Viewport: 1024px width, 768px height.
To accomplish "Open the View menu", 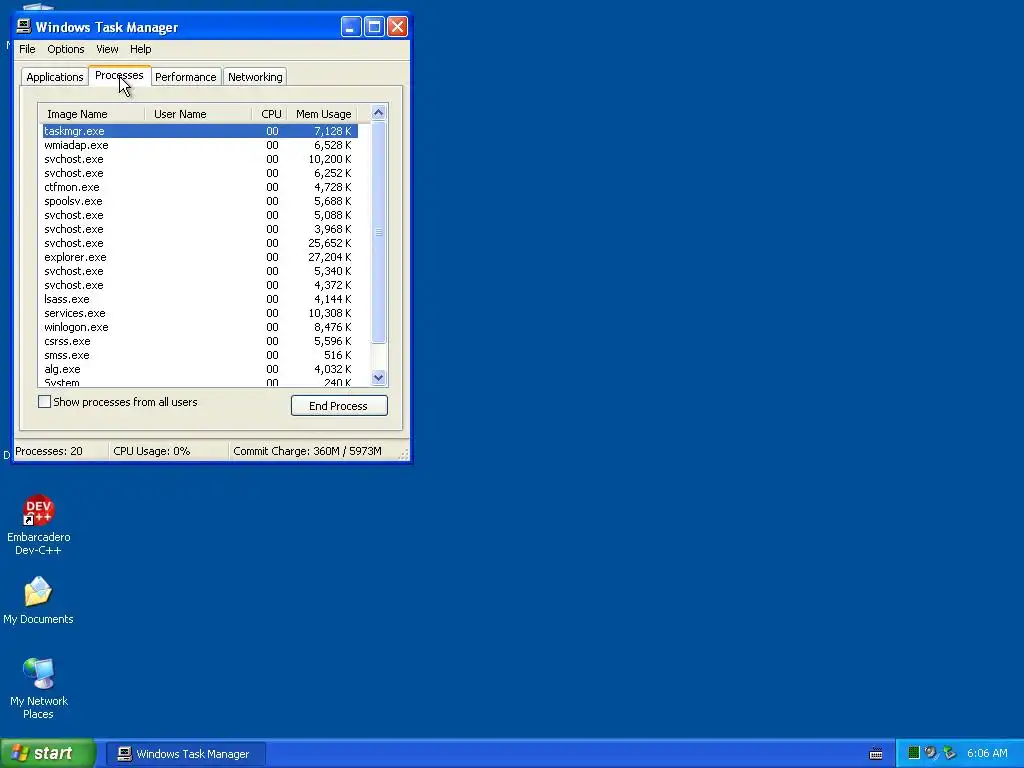I will (107, 49).
